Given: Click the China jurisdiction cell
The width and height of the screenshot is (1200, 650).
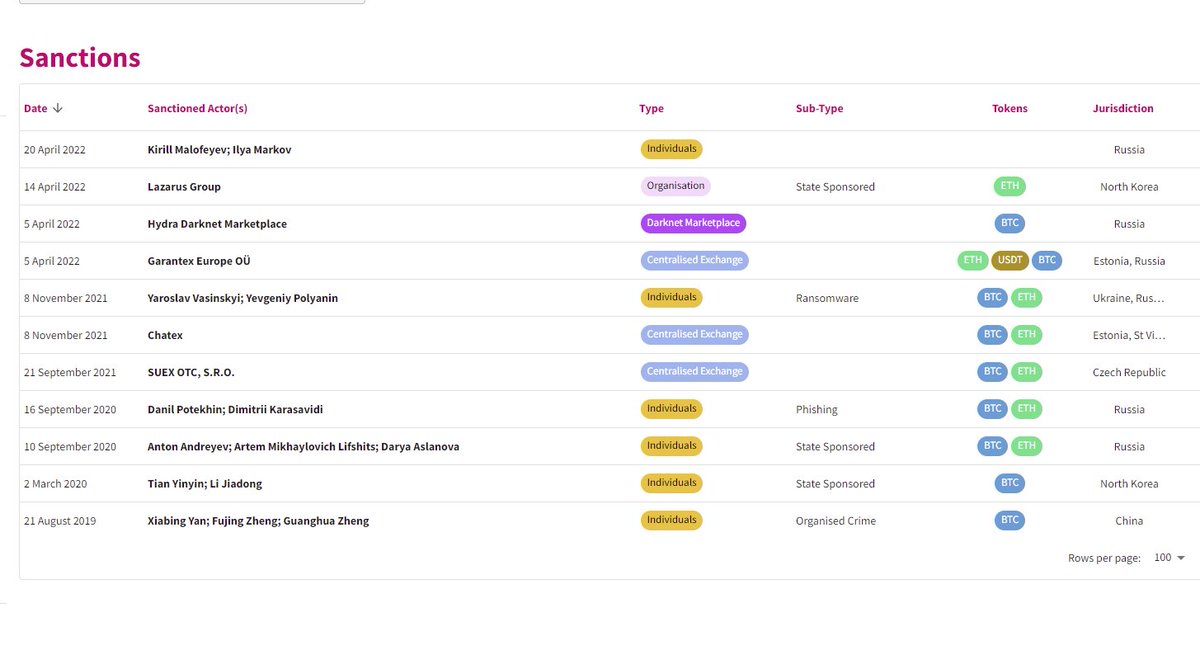Looking at the screenshot, I should (1129, 520).
